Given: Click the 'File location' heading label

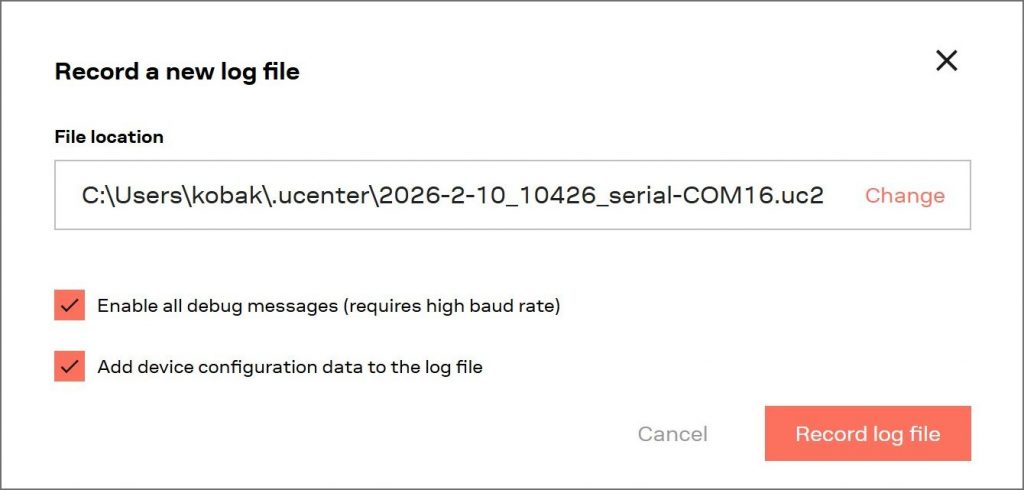Looking at the screenshot, I should (109, 137).
